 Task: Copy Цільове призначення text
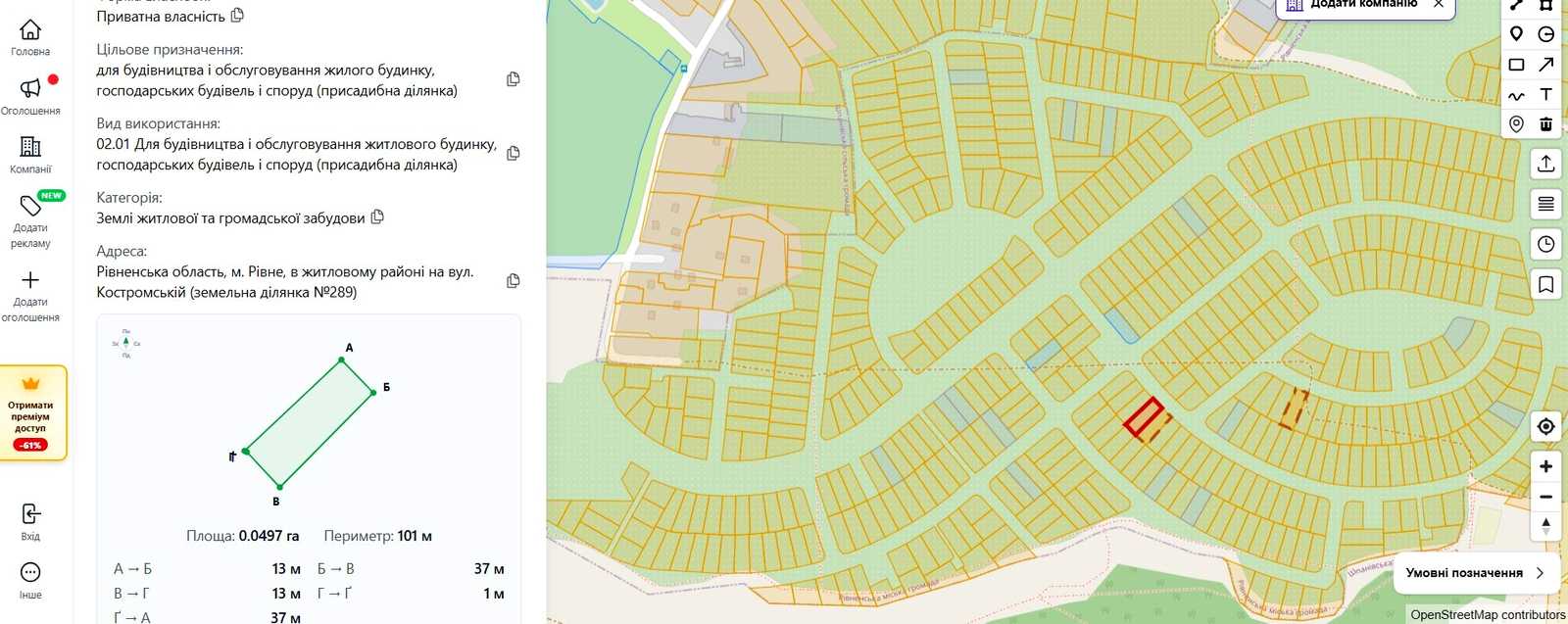513,79
